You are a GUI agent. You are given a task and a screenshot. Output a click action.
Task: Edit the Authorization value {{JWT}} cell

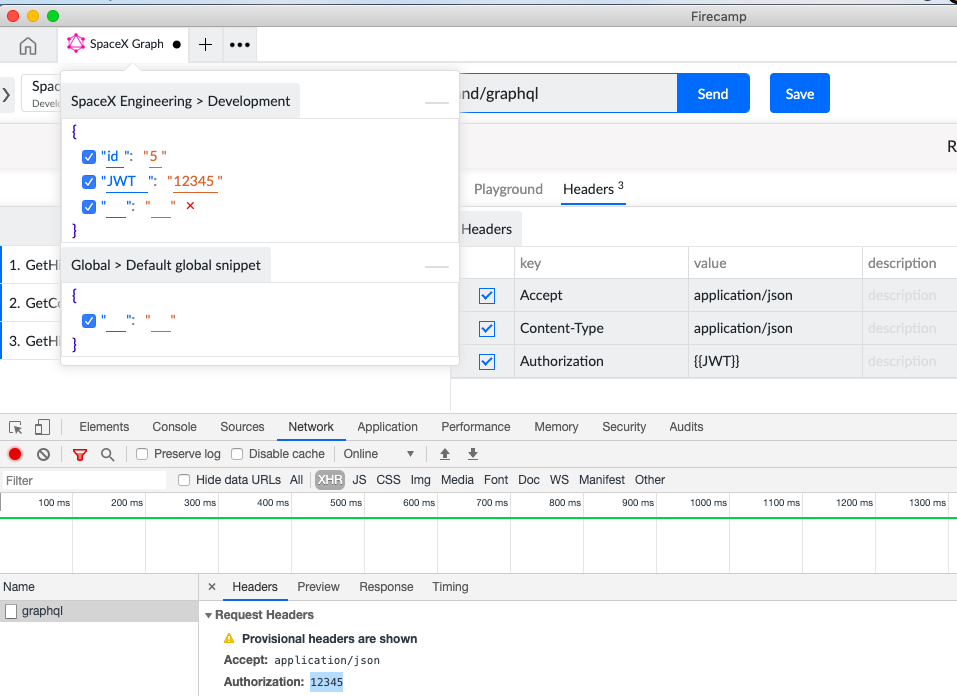[x=775, y=361]
